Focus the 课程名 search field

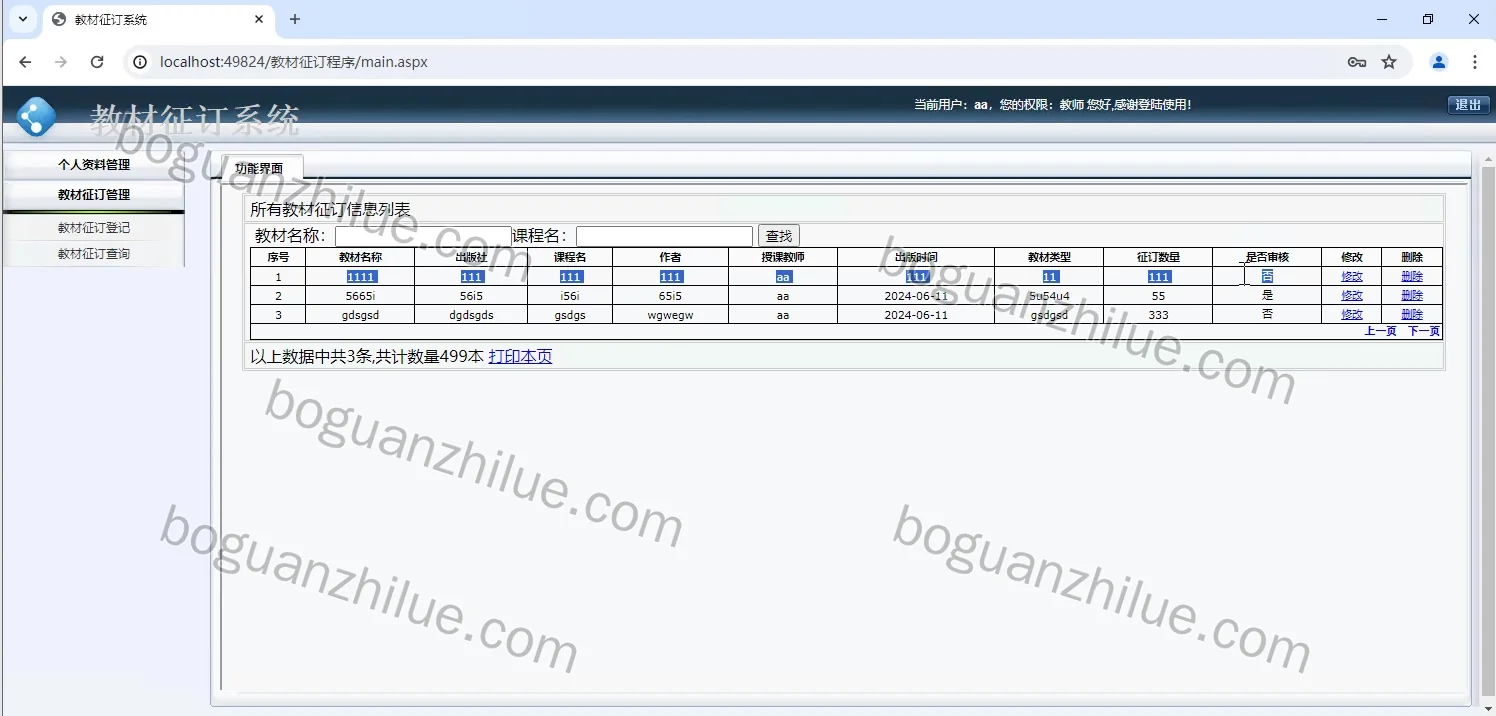(664, 236)
